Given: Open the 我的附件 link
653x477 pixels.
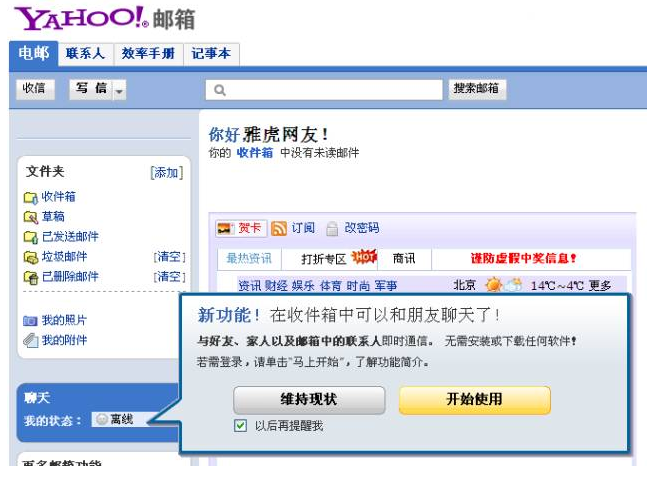Looking at the screenshot, I should 64,340.
